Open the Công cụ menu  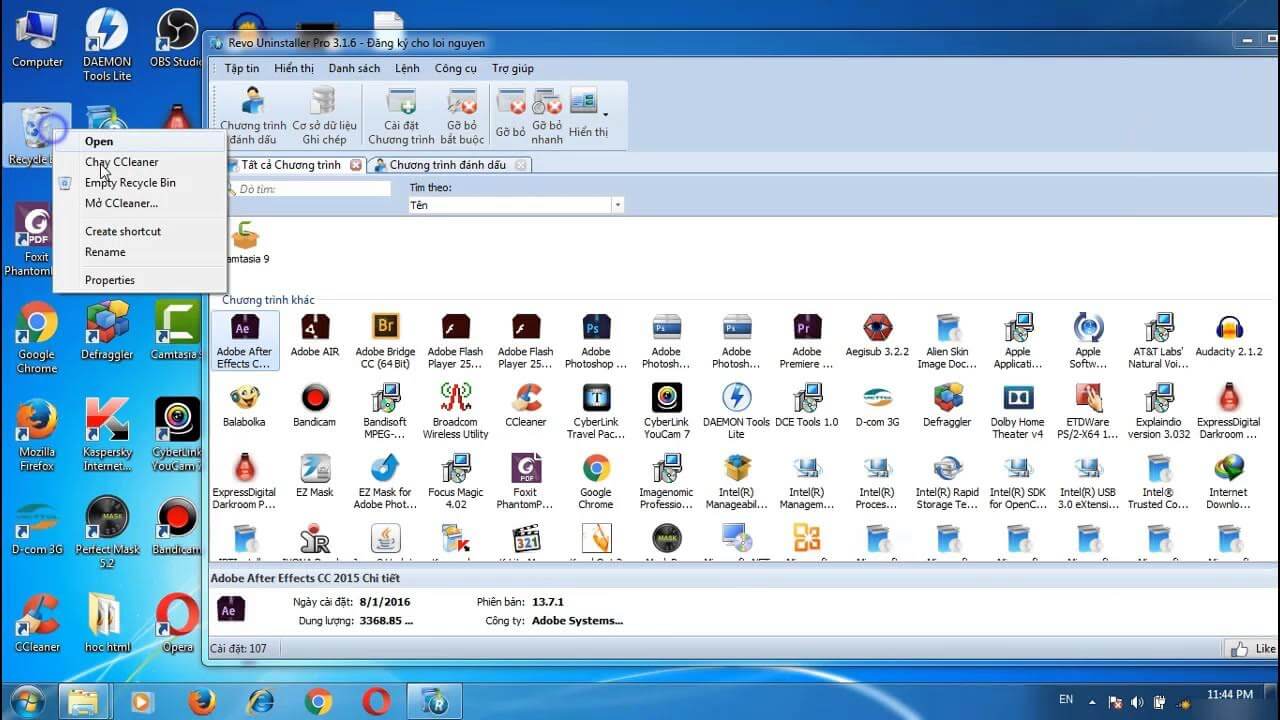tap(456, 68)
